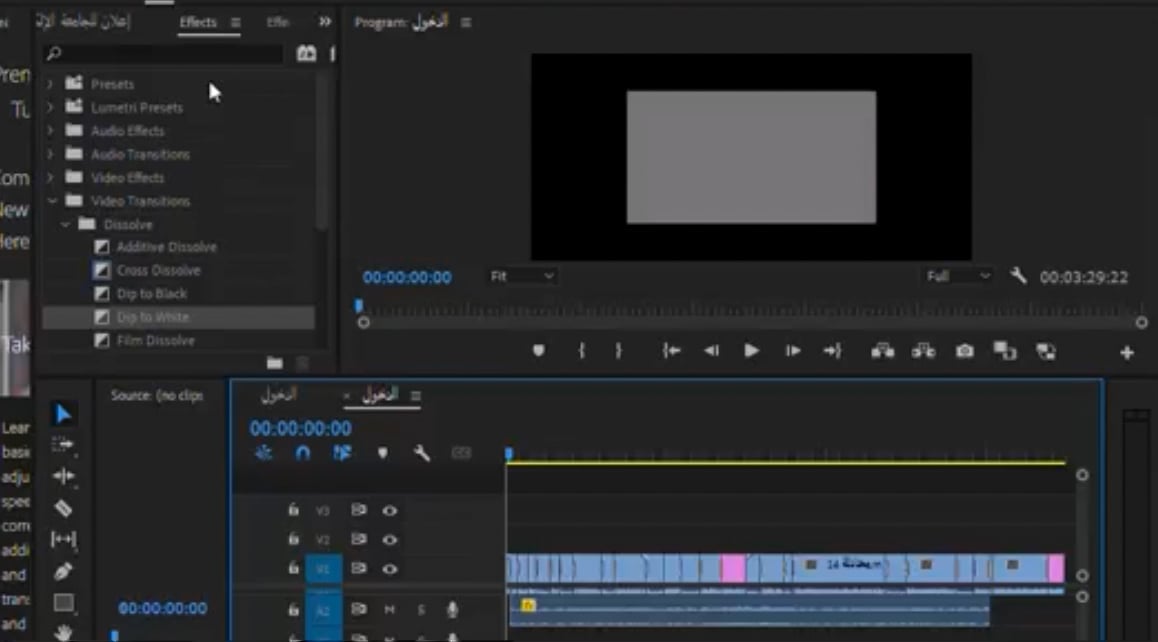Open Effects panel hamburger menu
Image resolution: width=1158 pixels, height=642 pixels.
(x=236, y=23)
